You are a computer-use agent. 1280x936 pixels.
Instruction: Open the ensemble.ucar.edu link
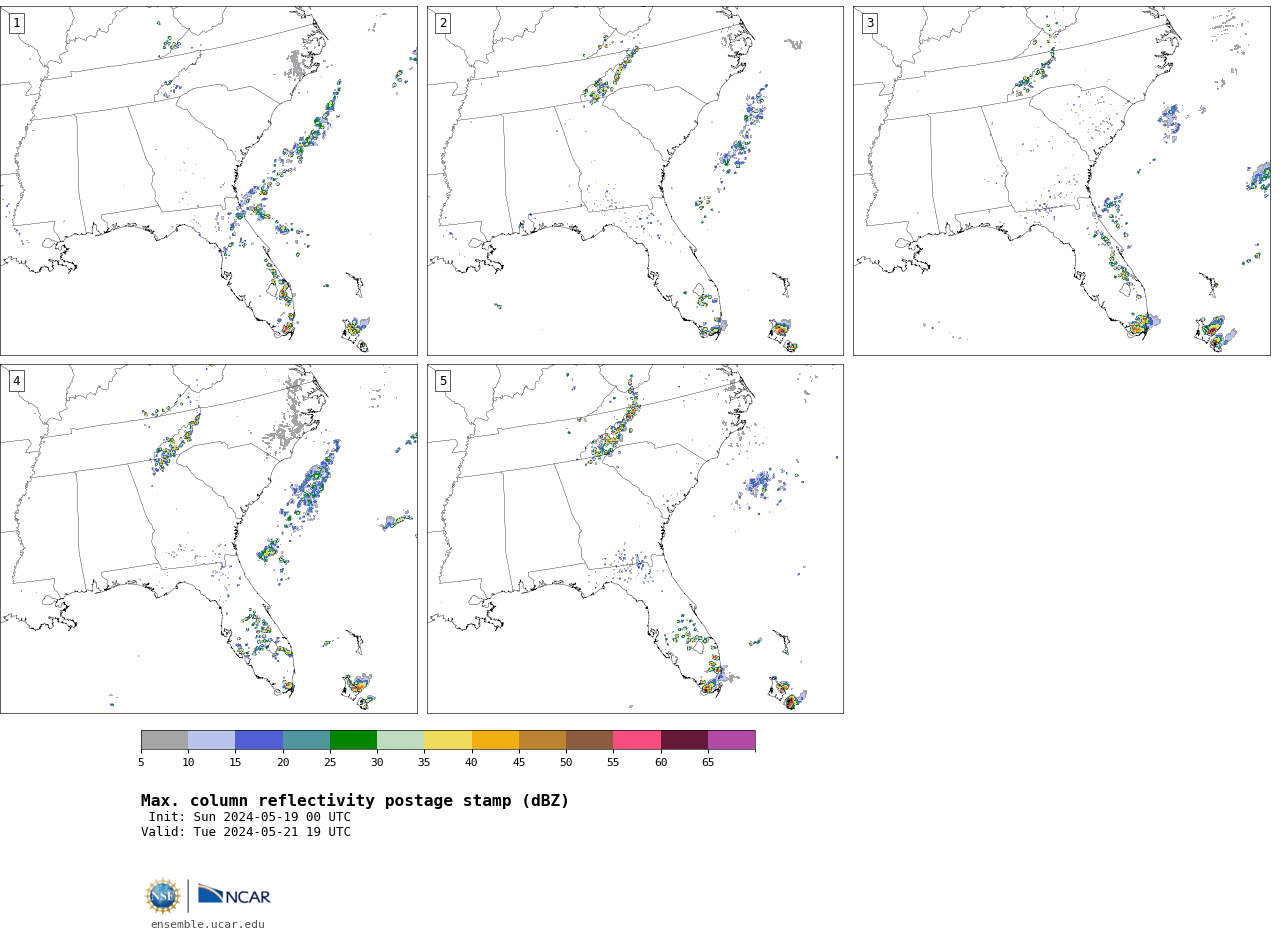click(208, 925)
